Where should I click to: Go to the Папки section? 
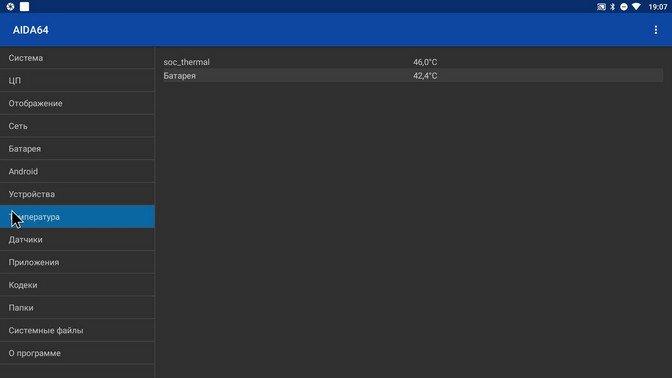click(77, 308)
